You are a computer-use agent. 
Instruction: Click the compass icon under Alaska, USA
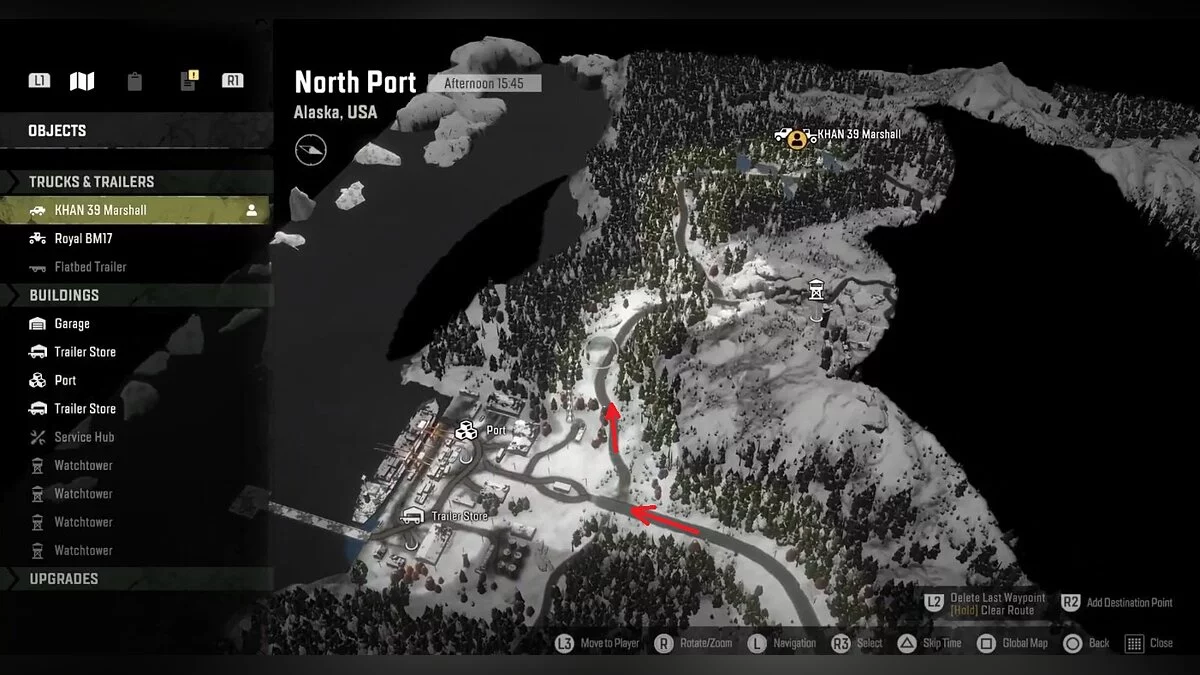(311, 150)
